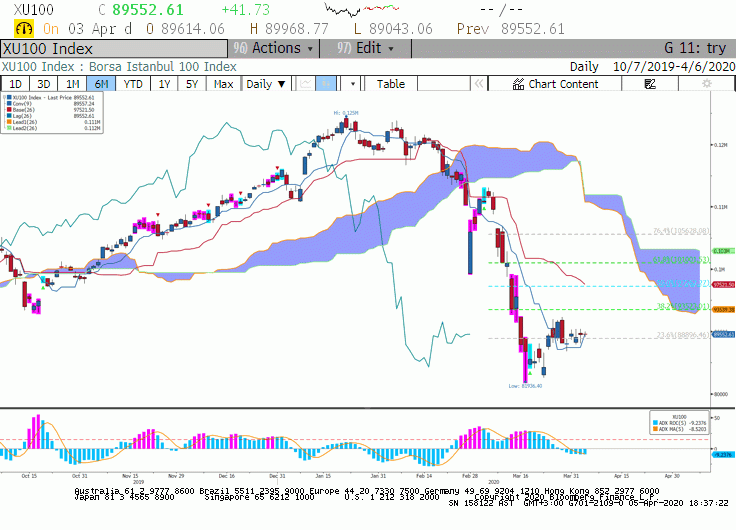Viewport: 736px width, 530px height.
Task: Click the double-left collapse arrows icon
Action: pos(479,84)
